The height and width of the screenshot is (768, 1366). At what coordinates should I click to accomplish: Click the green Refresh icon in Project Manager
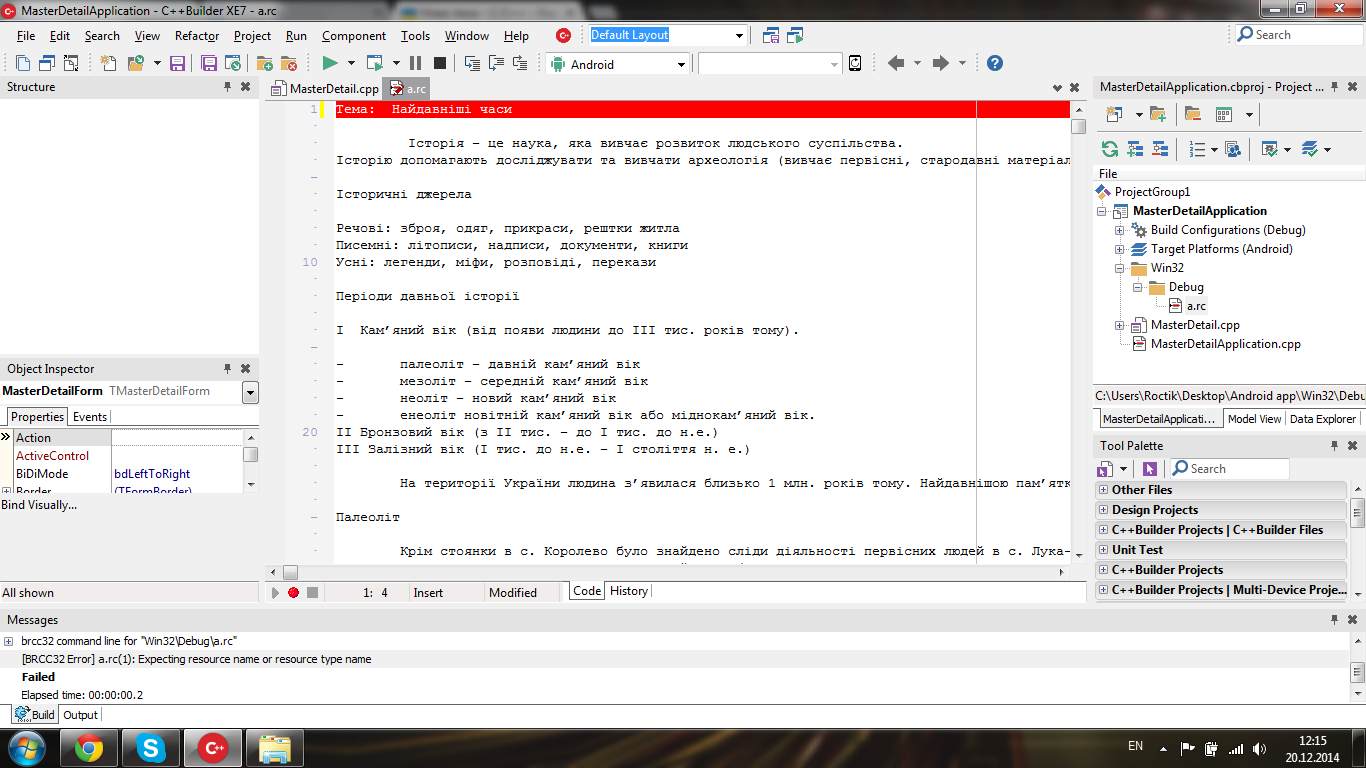1109,149
